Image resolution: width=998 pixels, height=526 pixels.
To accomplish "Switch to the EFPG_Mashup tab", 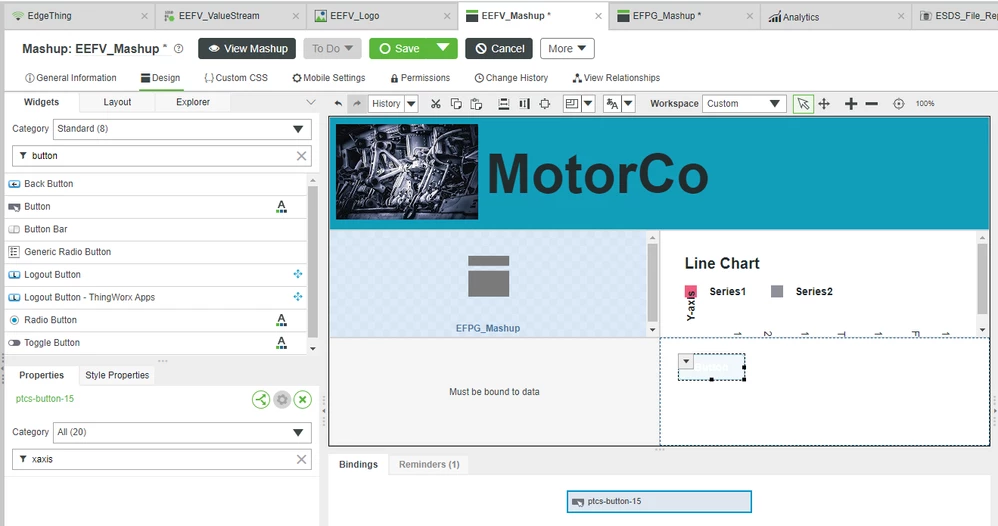I will click(x=684, y=16).
